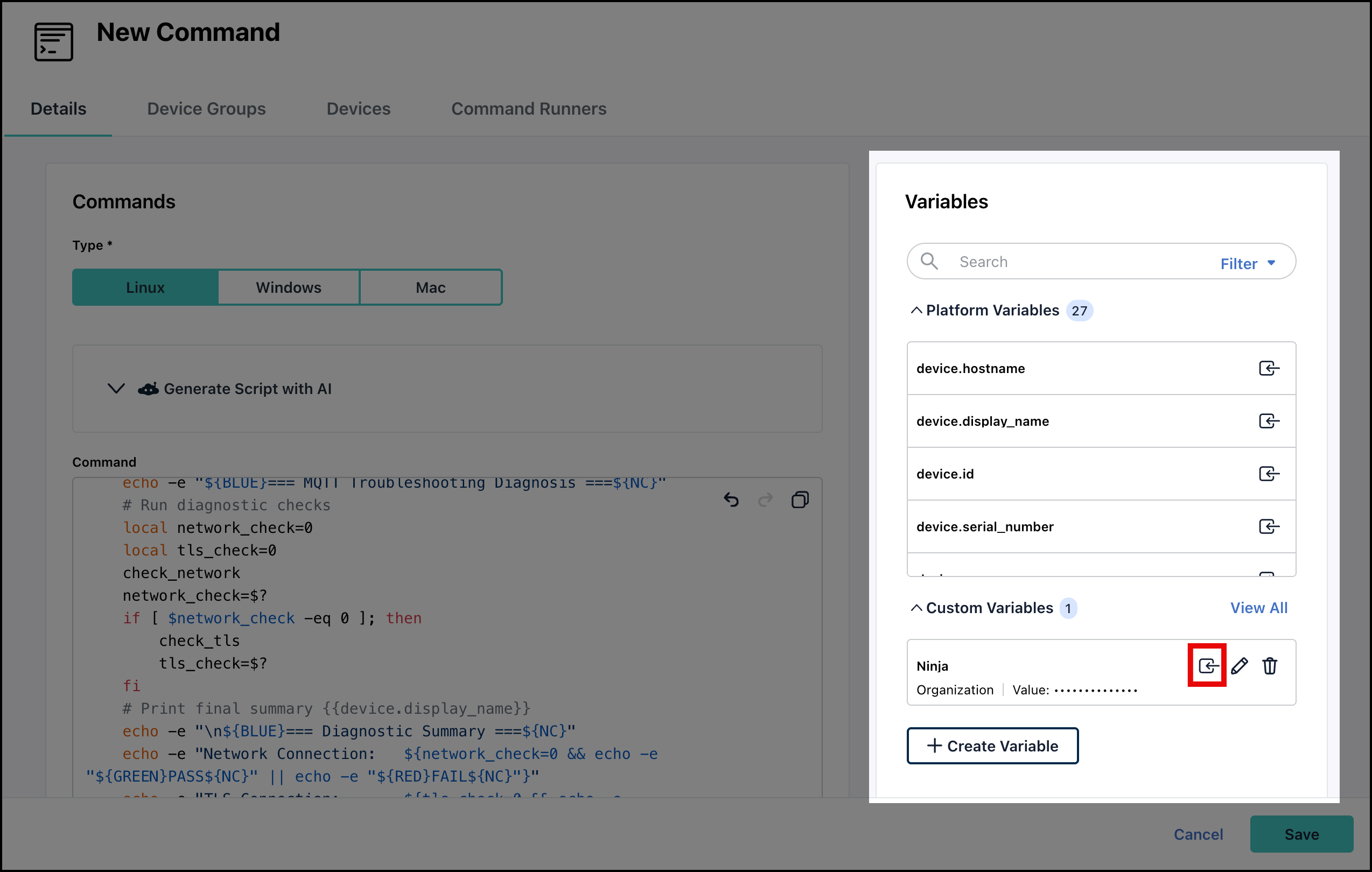Create a new variable

click(x=992, y=746)
